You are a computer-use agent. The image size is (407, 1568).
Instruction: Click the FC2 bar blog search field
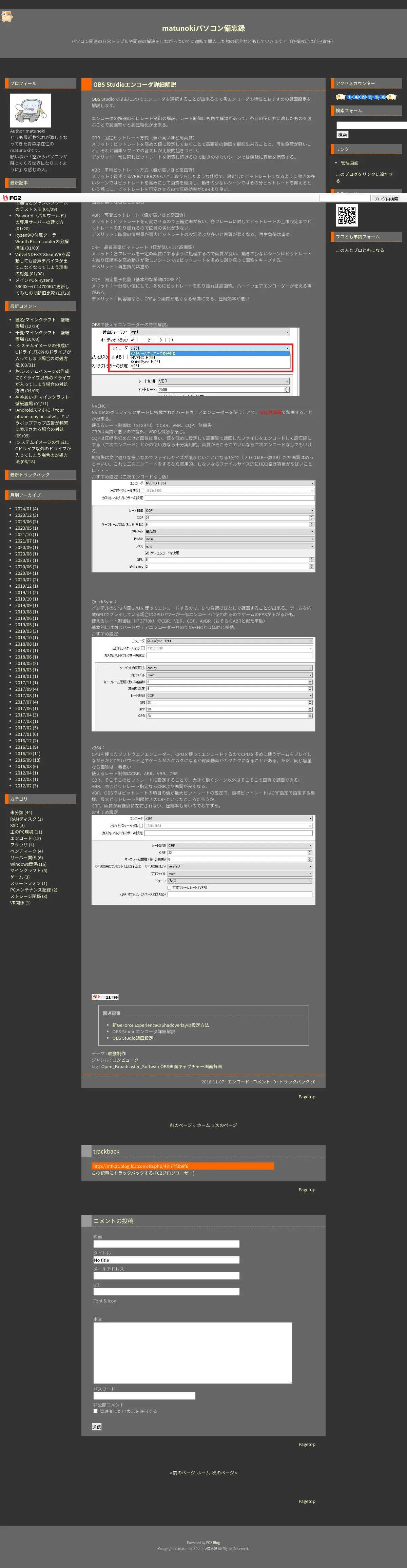344,198
